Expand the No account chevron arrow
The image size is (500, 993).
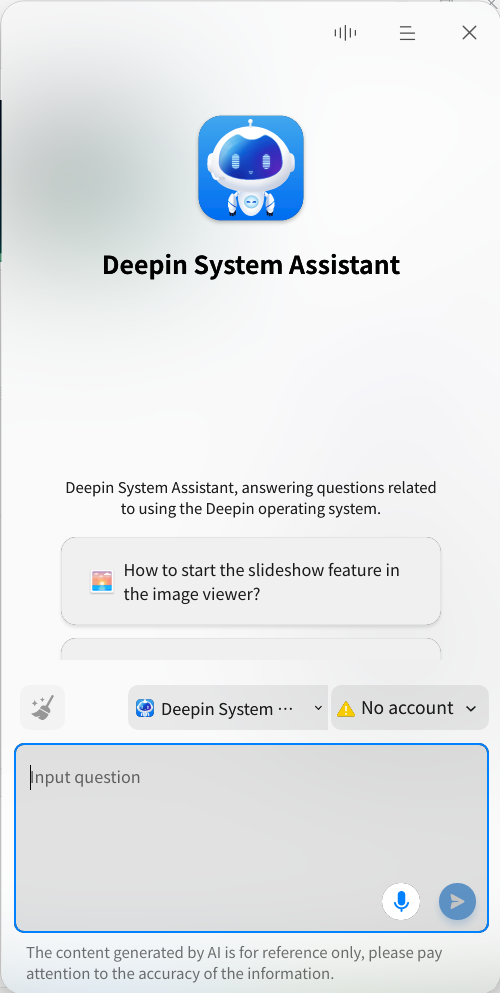pos(471,709)
